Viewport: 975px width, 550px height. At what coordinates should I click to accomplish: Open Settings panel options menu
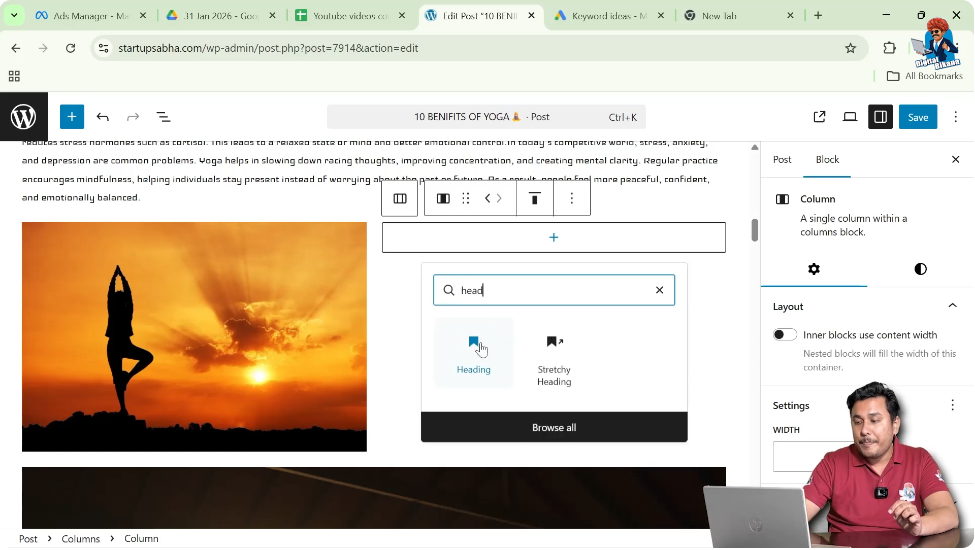coord(953,405)
